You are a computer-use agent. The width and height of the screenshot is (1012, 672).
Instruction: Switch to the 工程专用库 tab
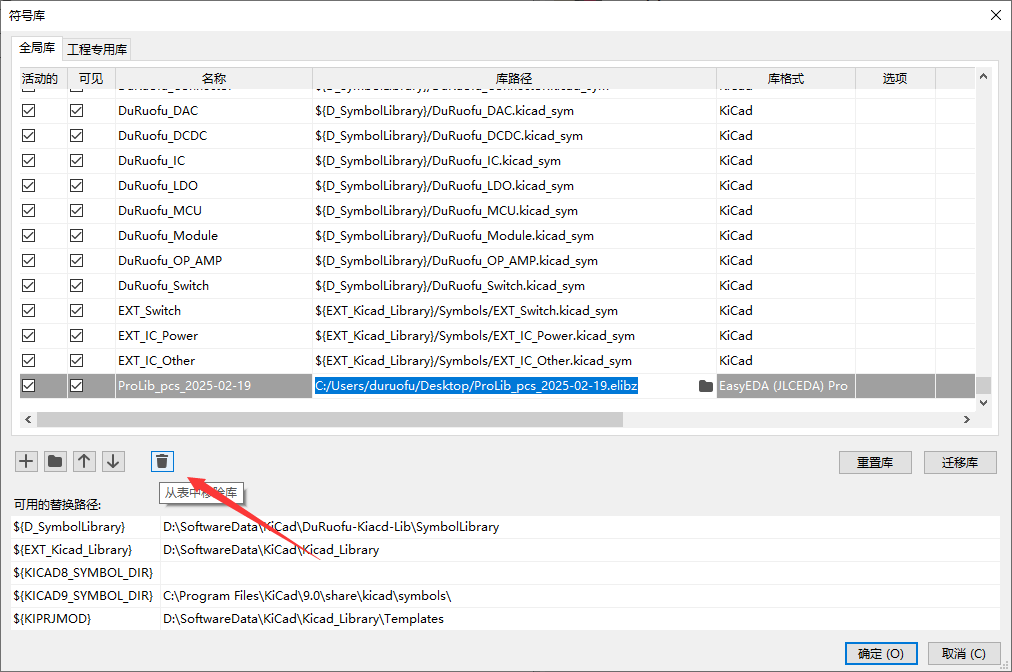(97, 49)
